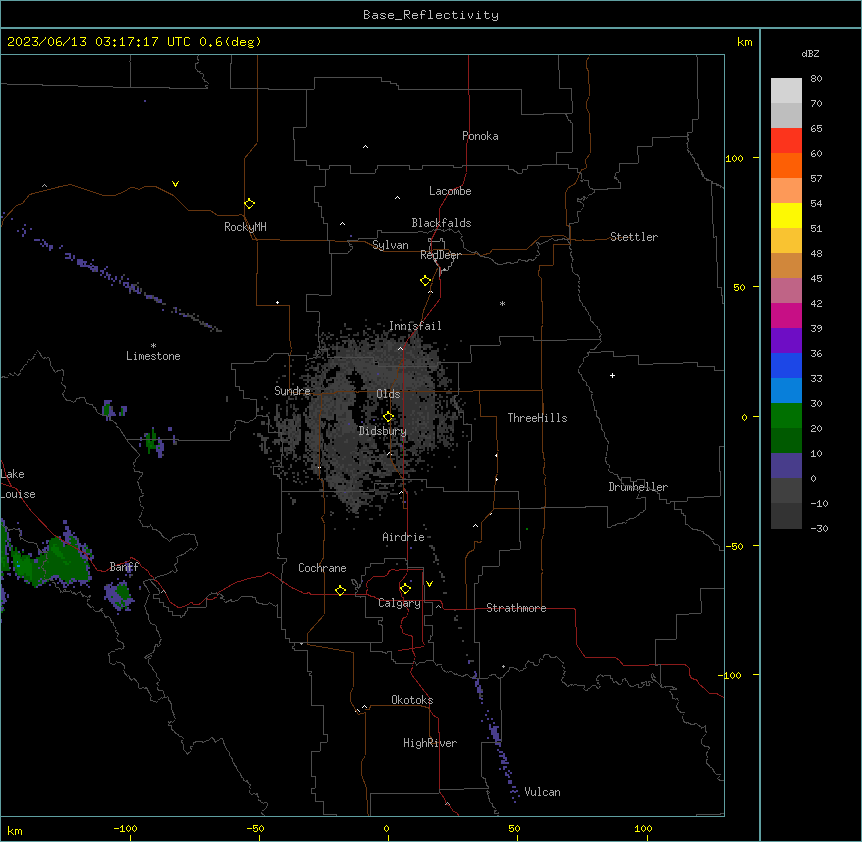Click the RedDeer city label
862x842 pixels.
pos(440,255)
